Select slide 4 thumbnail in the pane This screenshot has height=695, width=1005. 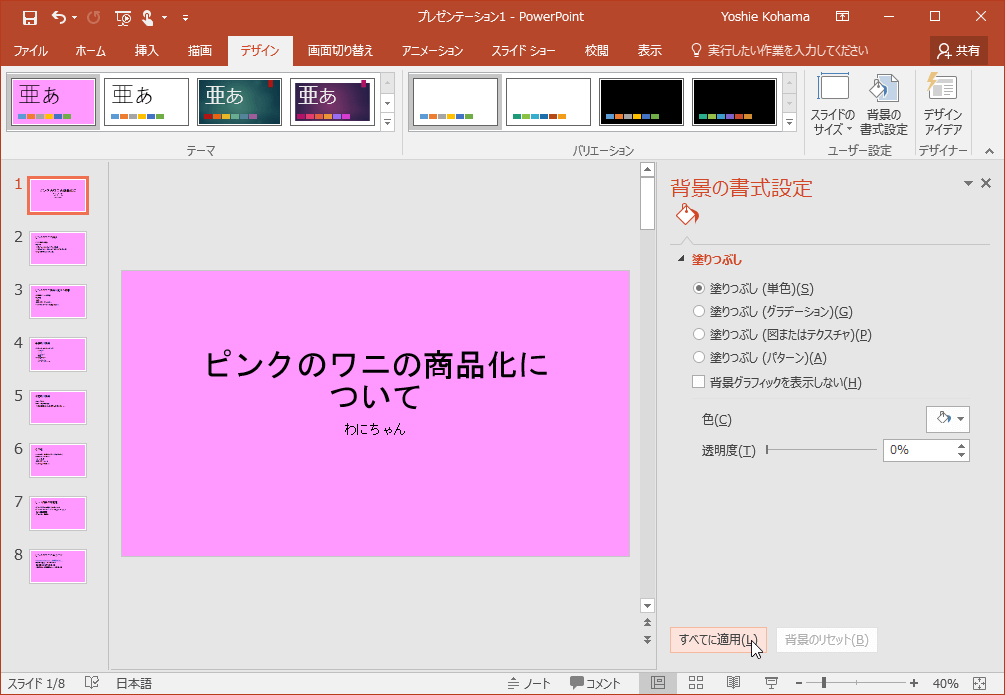tap(57, 354)
